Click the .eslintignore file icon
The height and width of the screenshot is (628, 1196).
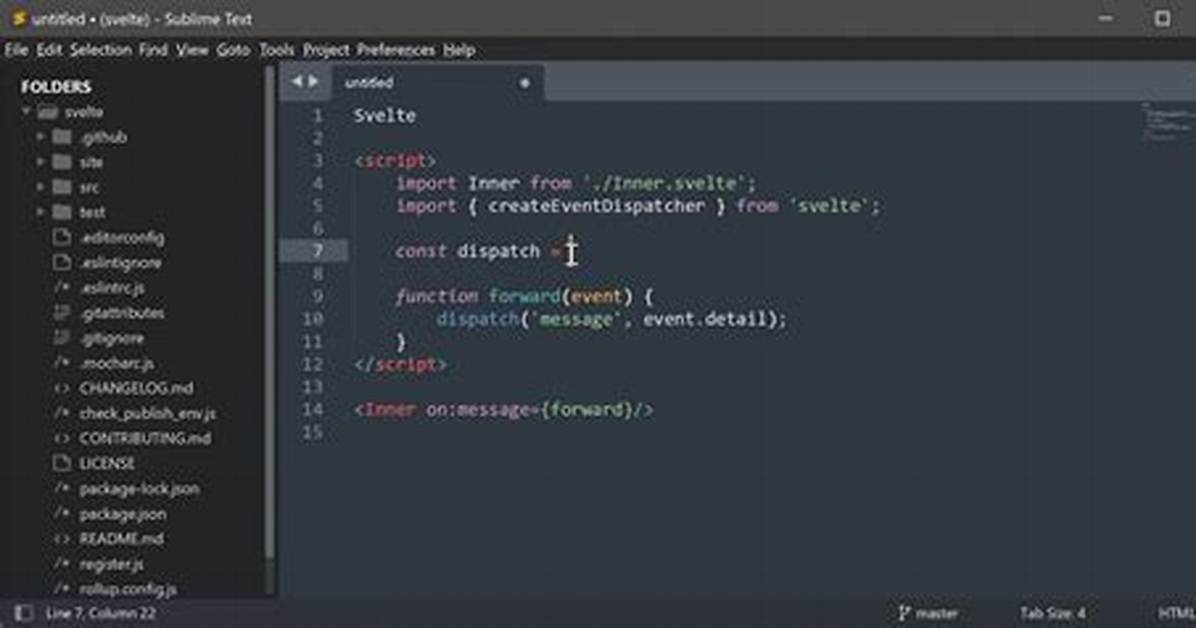pyautogui.click(x=62, y=262)
